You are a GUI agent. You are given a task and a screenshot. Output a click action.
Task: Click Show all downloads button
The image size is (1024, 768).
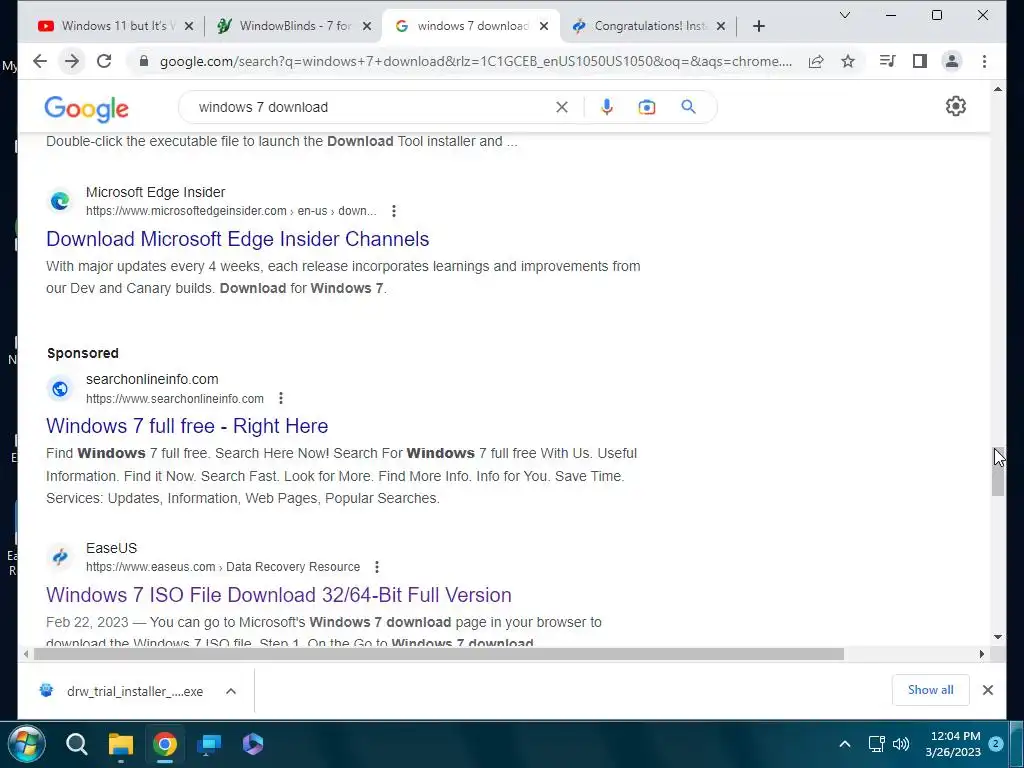pyautogui.click(x=931, y=690)
